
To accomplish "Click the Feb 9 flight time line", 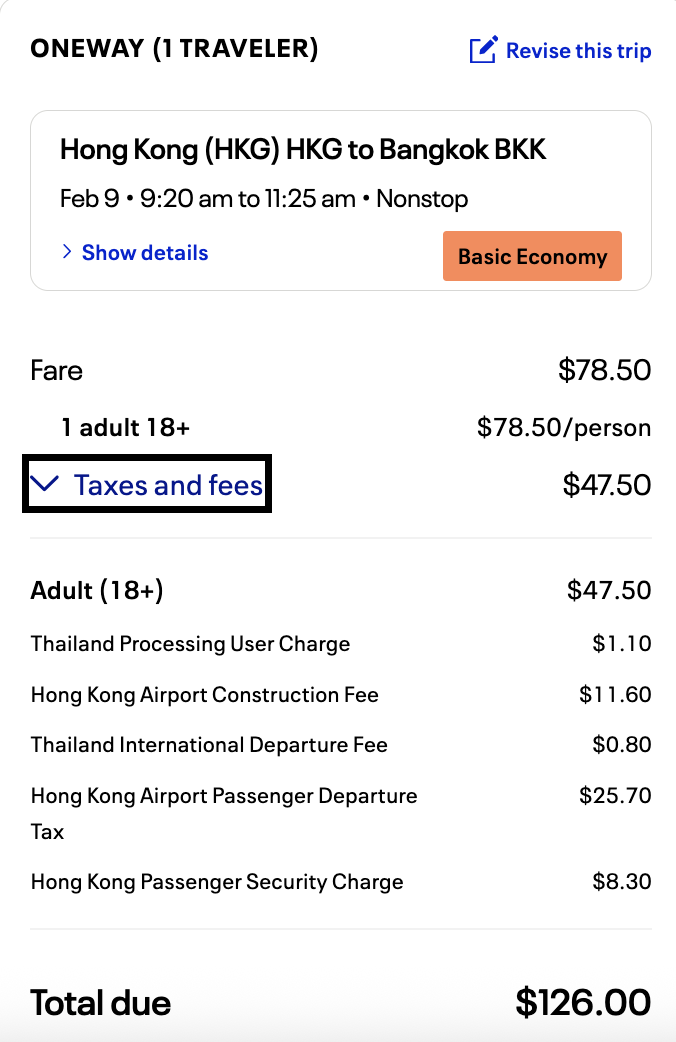I will pos(264,199).
